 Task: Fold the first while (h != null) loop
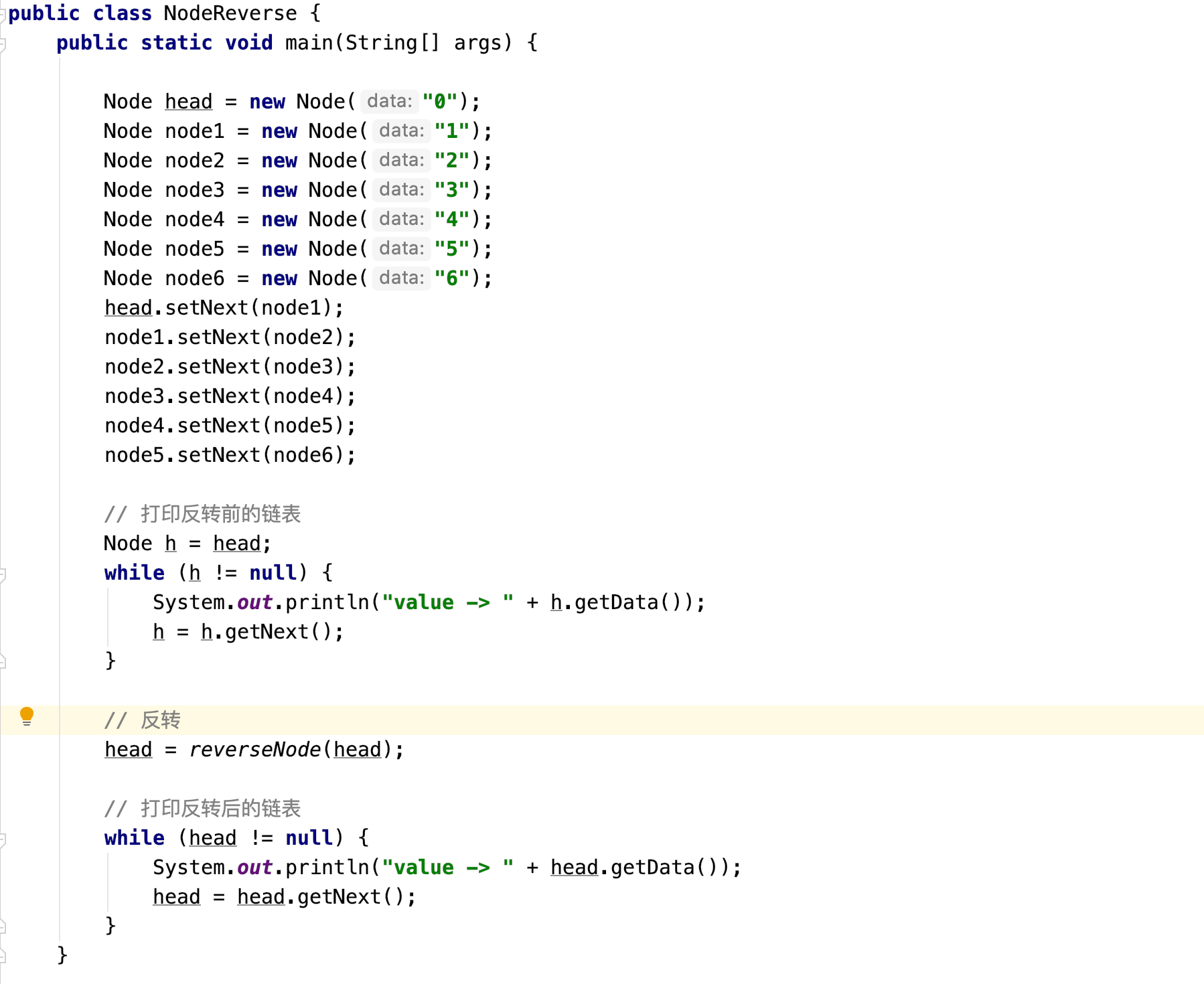click(x=3, y=574)
